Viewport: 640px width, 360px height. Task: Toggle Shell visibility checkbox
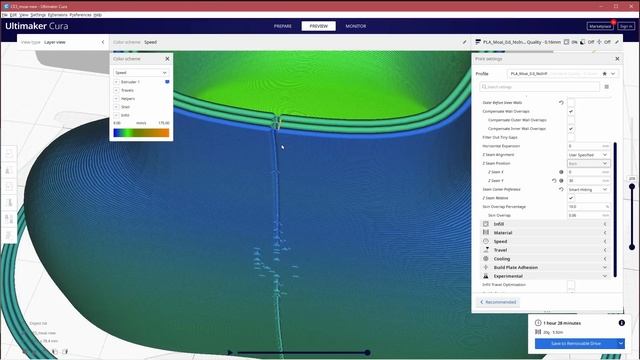[116, 107]
